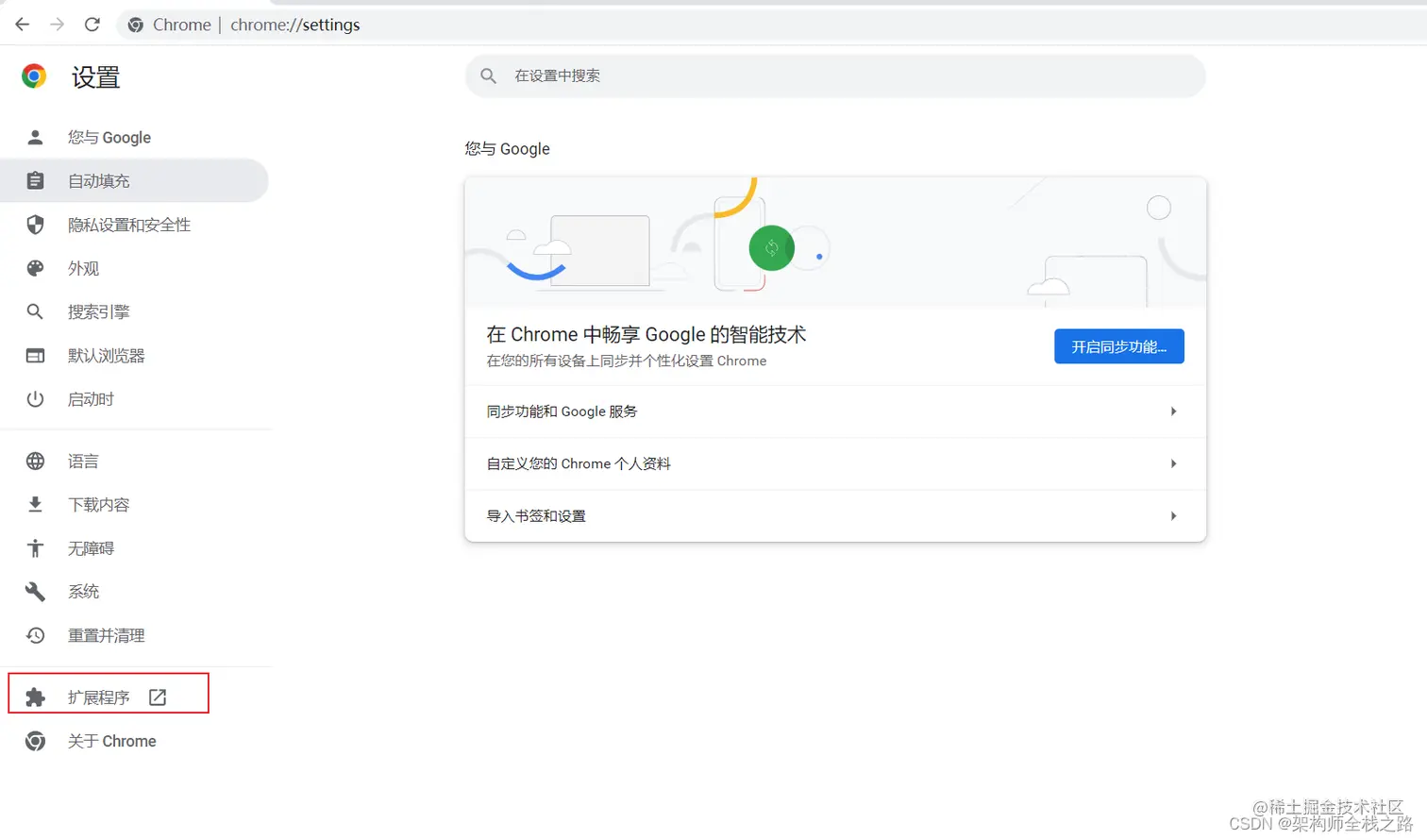
Task: Expand 自定义您的 Chrome 个人资料 row
Action: pos(833,463)
